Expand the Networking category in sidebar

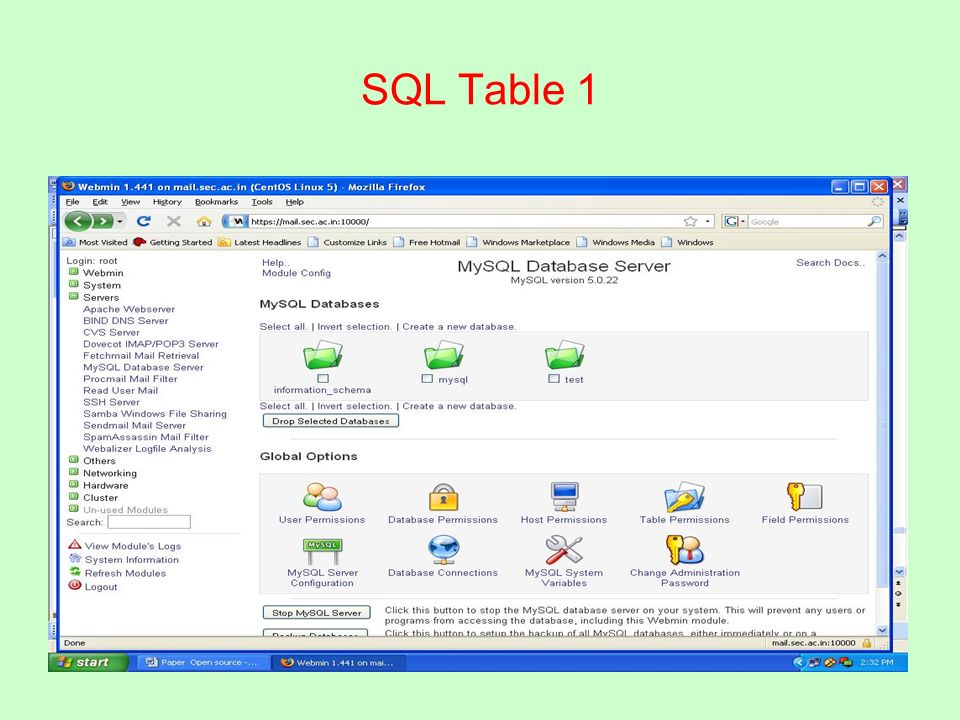click(73, 472)
